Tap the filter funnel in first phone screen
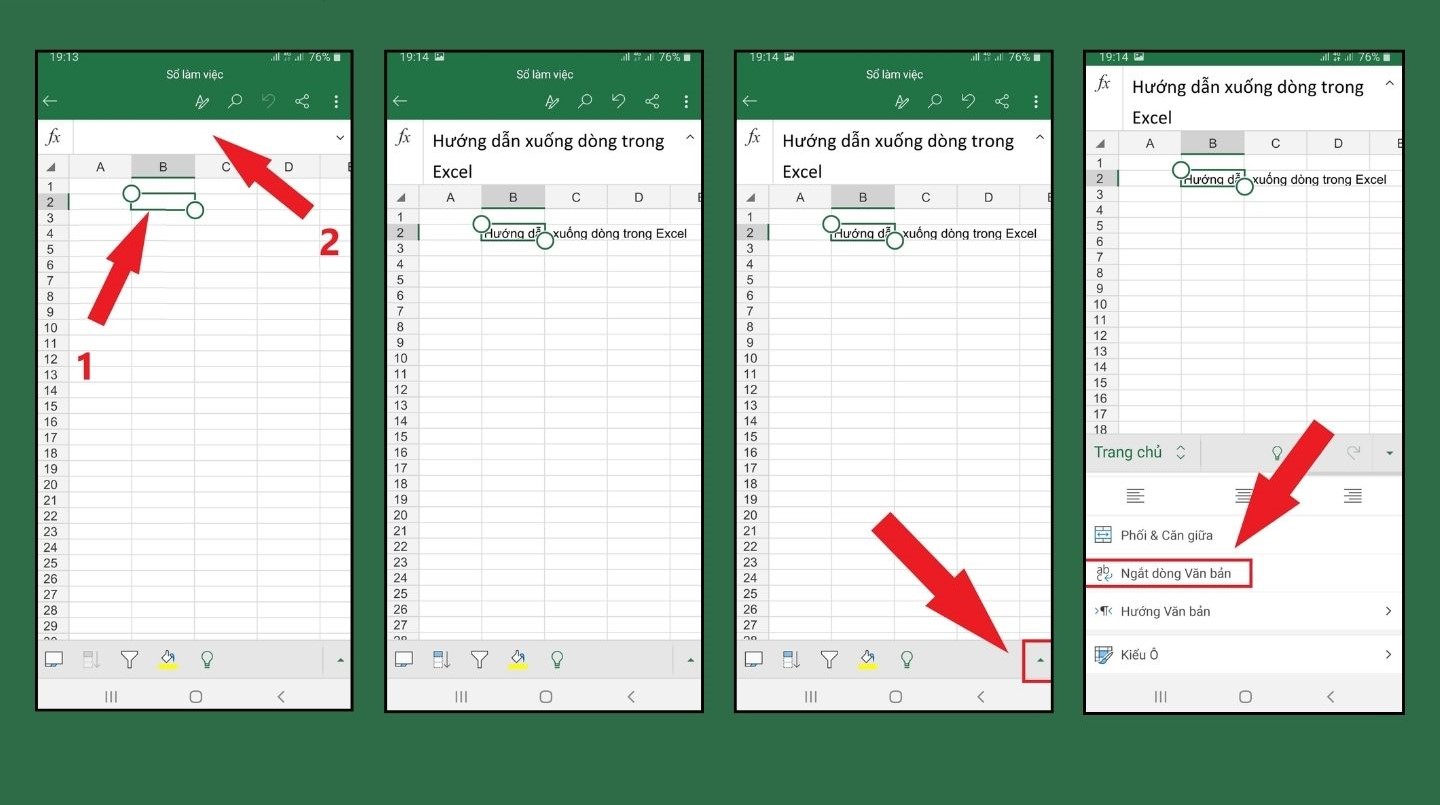Image resolution: width=1440 pixels, height=805 pixels. point(129,659)
